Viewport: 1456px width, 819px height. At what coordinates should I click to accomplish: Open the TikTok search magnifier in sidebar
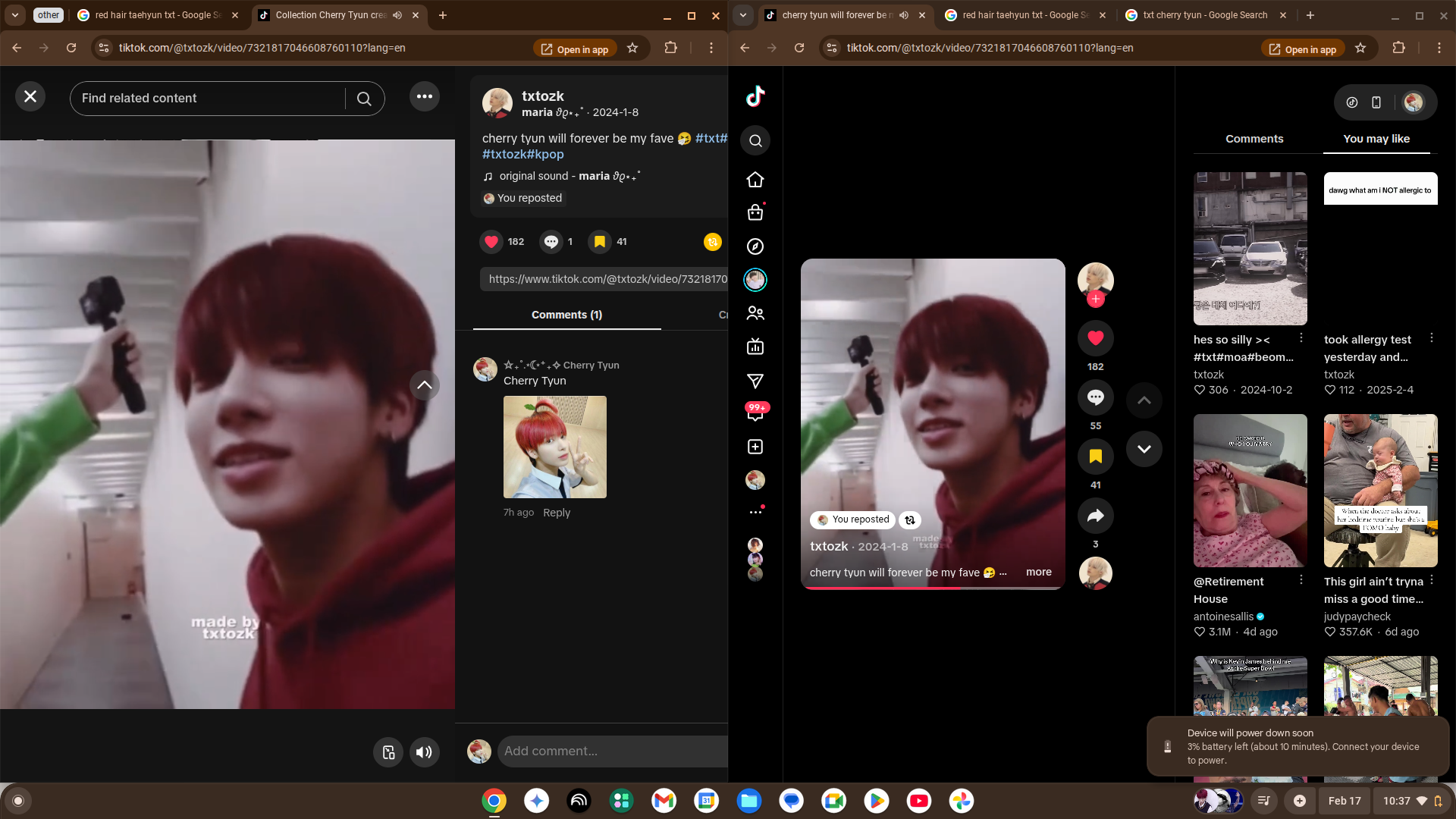pyautogui.click(x=755, y=140)
